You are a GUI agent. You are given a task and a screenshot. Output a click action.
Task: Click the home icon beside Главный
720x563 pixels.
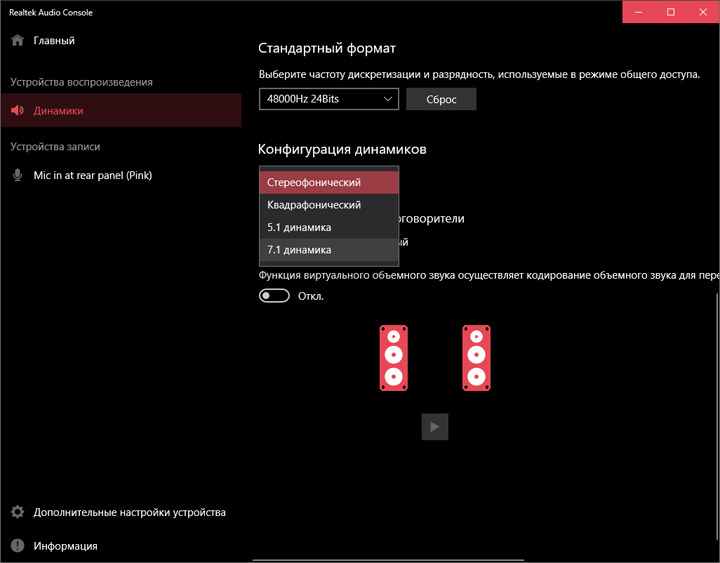(17, 40)
